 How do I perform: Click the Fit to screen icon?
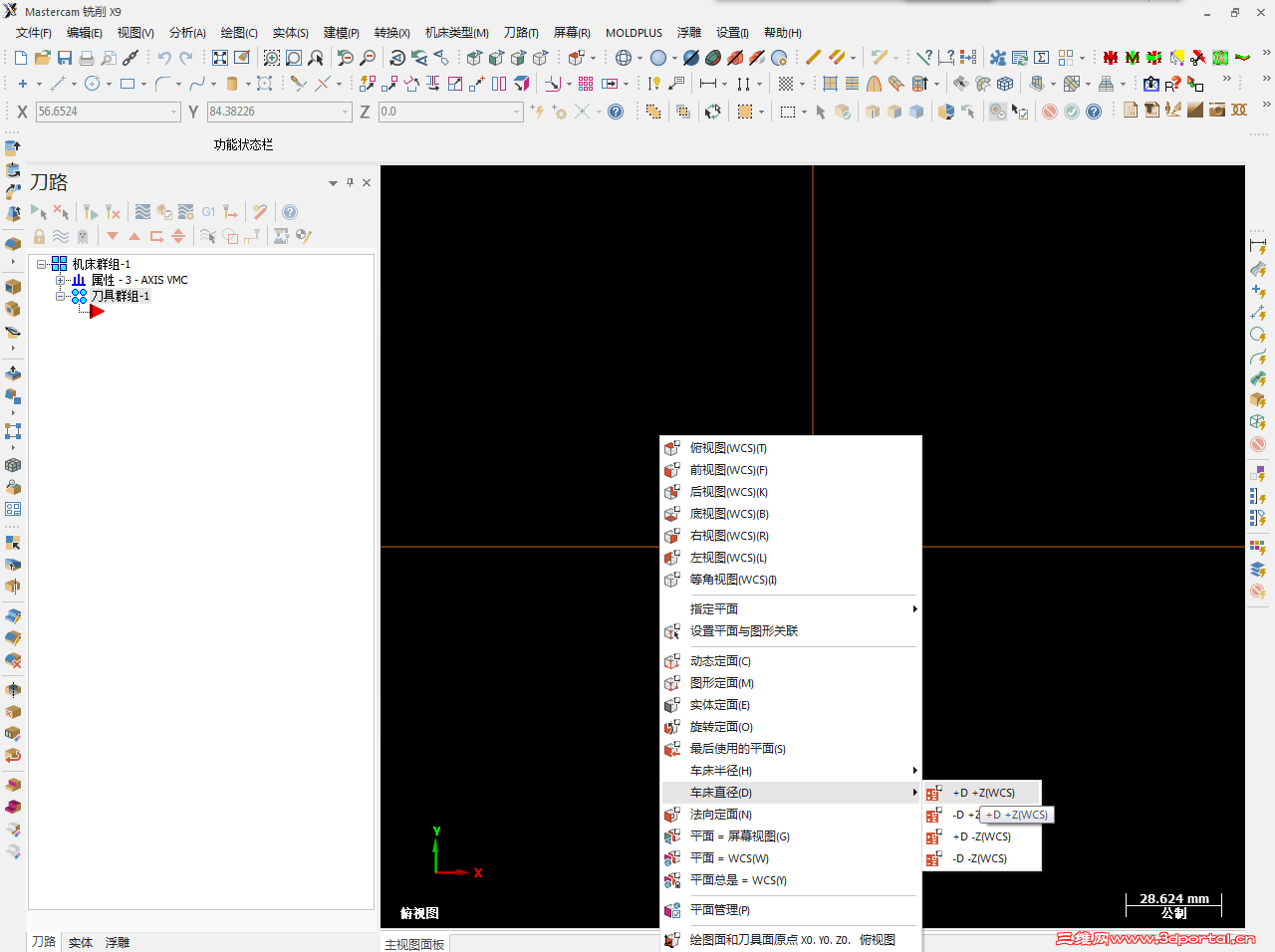coord(220,58)
